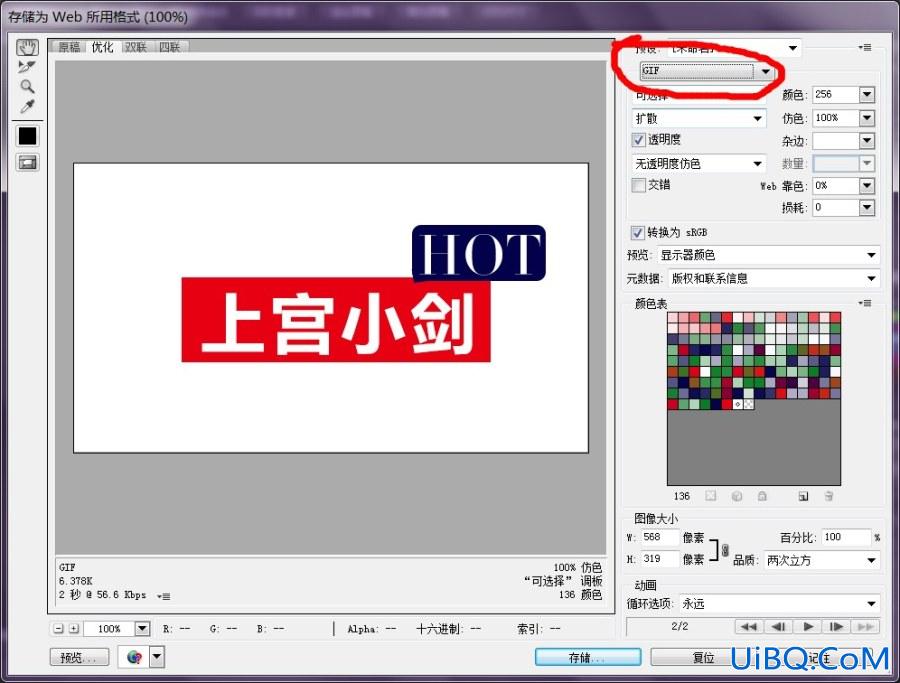Image resolution: width=900 pixels, height=683 pixels.
Task: Open the 元数据 版权和联系信息 dropdown
Action: coord(774,278)
